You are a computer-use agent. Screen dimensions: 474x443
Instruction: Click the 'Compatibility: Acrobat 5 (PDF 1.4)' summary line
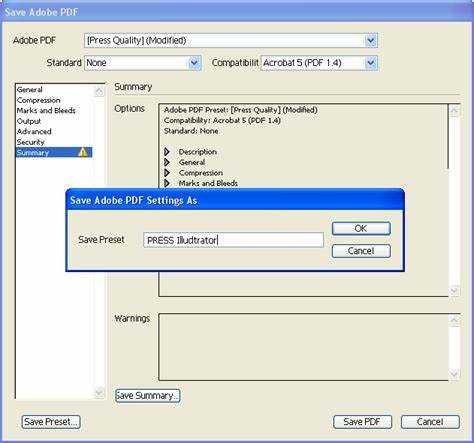[x=222, y=120]
